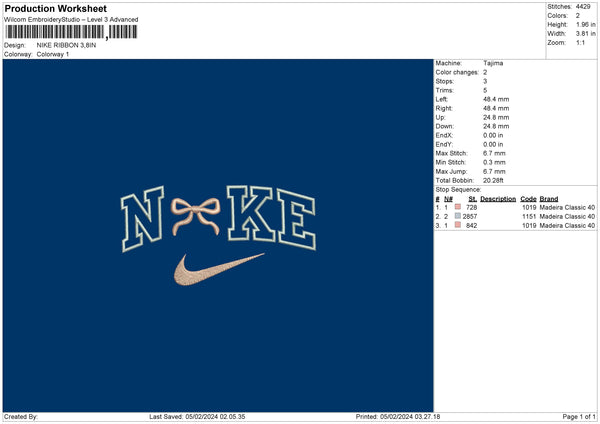
Task: Click stitch count '842' in stop row 3
Action: (471, 226)
